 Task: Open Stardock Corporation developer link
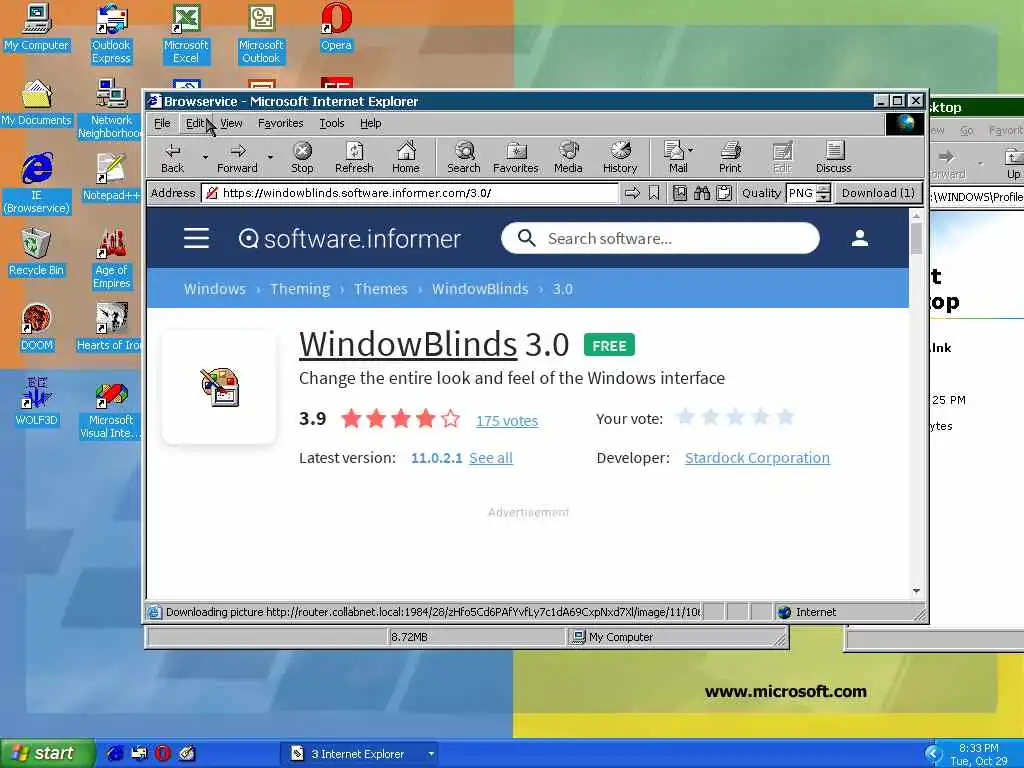pos(758,458)
